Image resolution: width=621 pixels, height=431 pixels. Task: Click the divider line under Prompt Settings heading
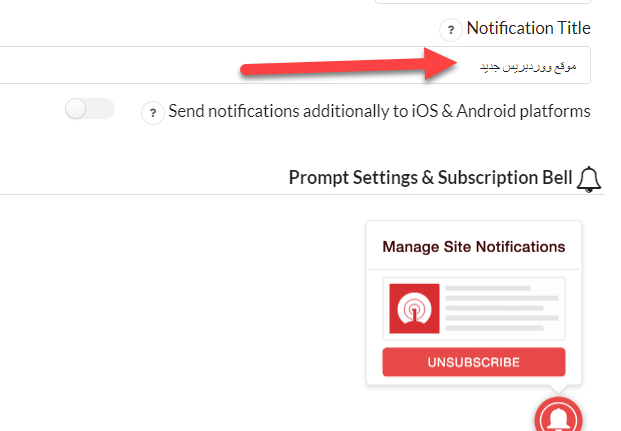coord(300,195)
